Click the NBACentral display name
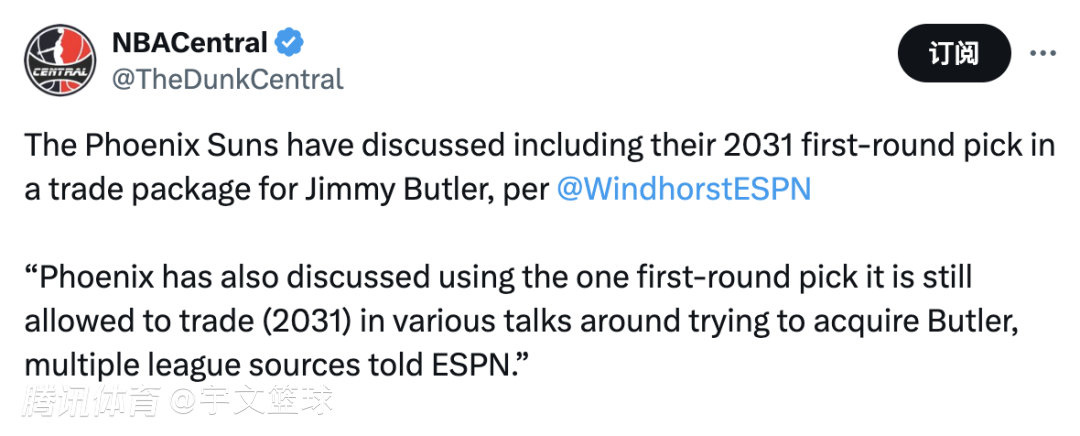The image size is (1080, 436). (x=190, y=43)
